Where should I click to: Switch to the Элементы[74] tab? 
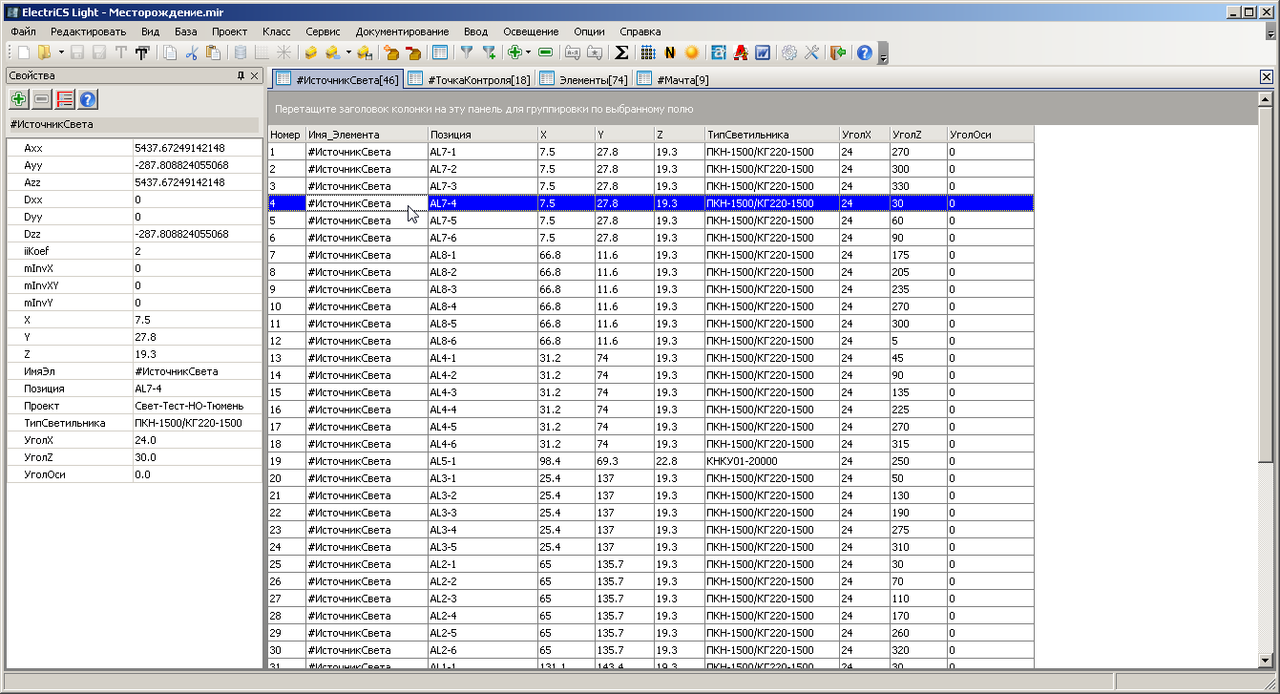[584, 79]
